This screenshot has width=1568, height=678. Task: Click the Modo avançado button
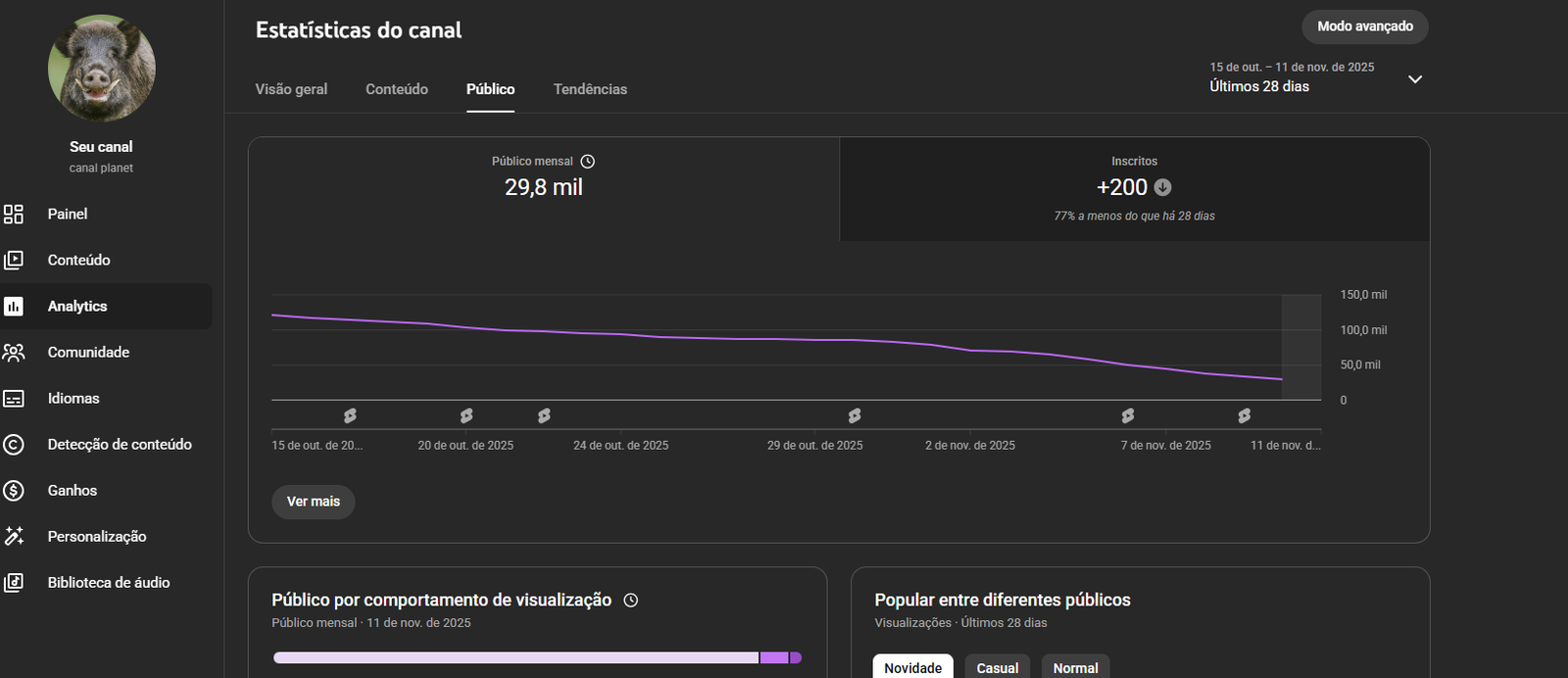tap(1365, 26)
